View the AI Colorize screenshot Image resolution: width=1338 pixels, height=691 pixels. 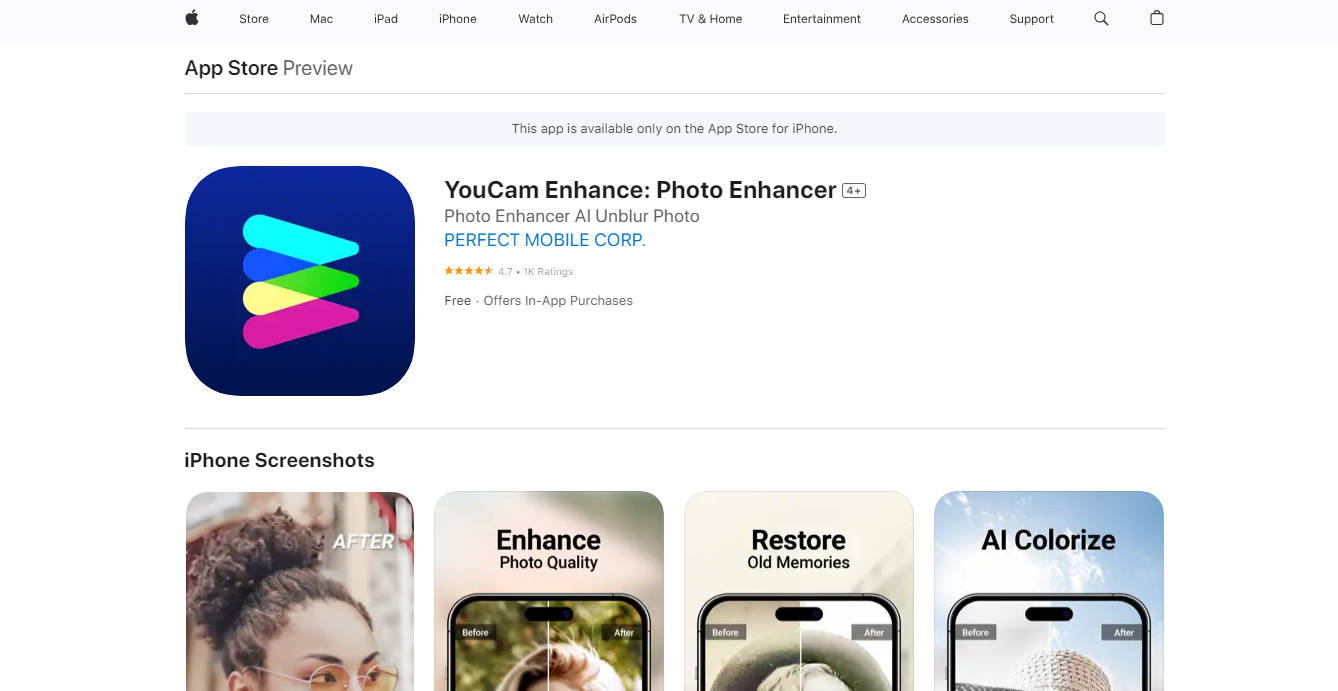click(x=1049, y=591)
